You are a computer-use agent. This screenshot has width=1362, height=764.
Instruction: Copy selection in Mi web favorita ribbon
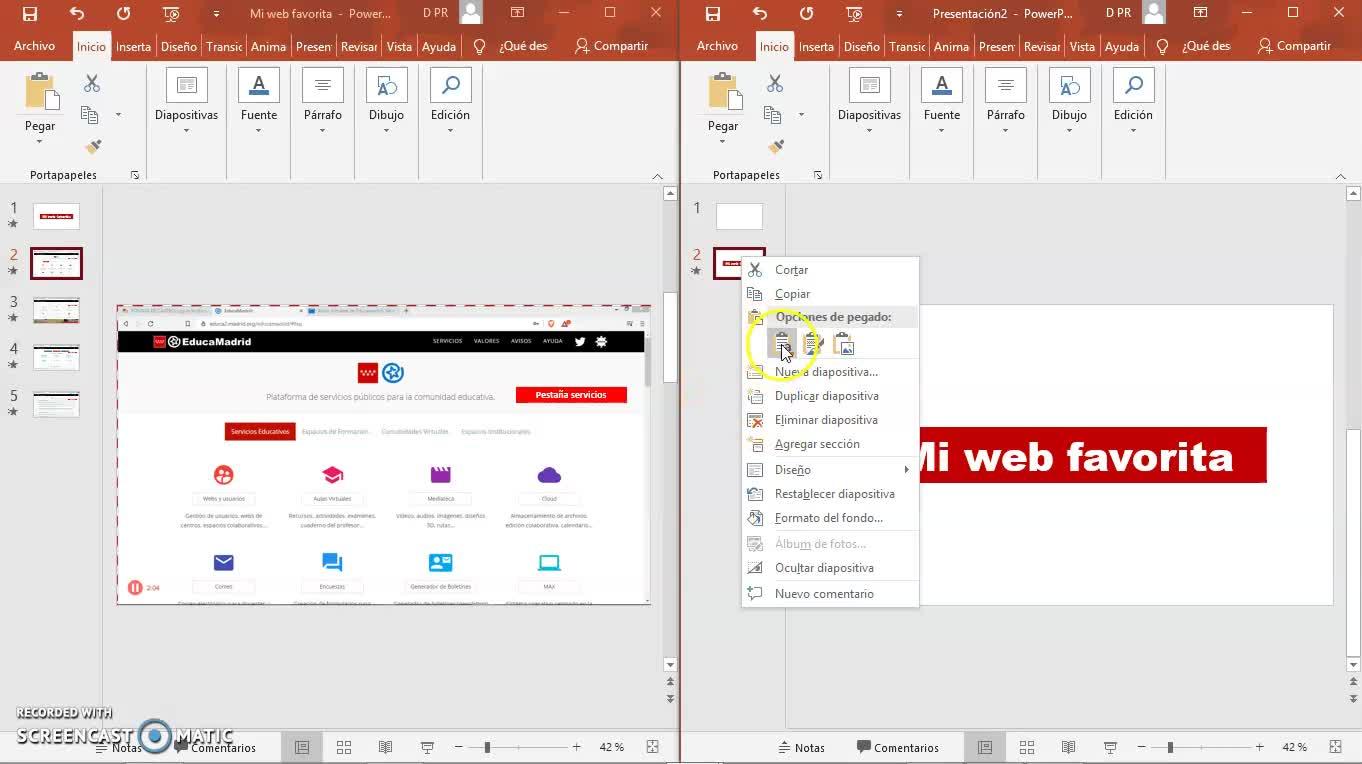click(90, 115)
